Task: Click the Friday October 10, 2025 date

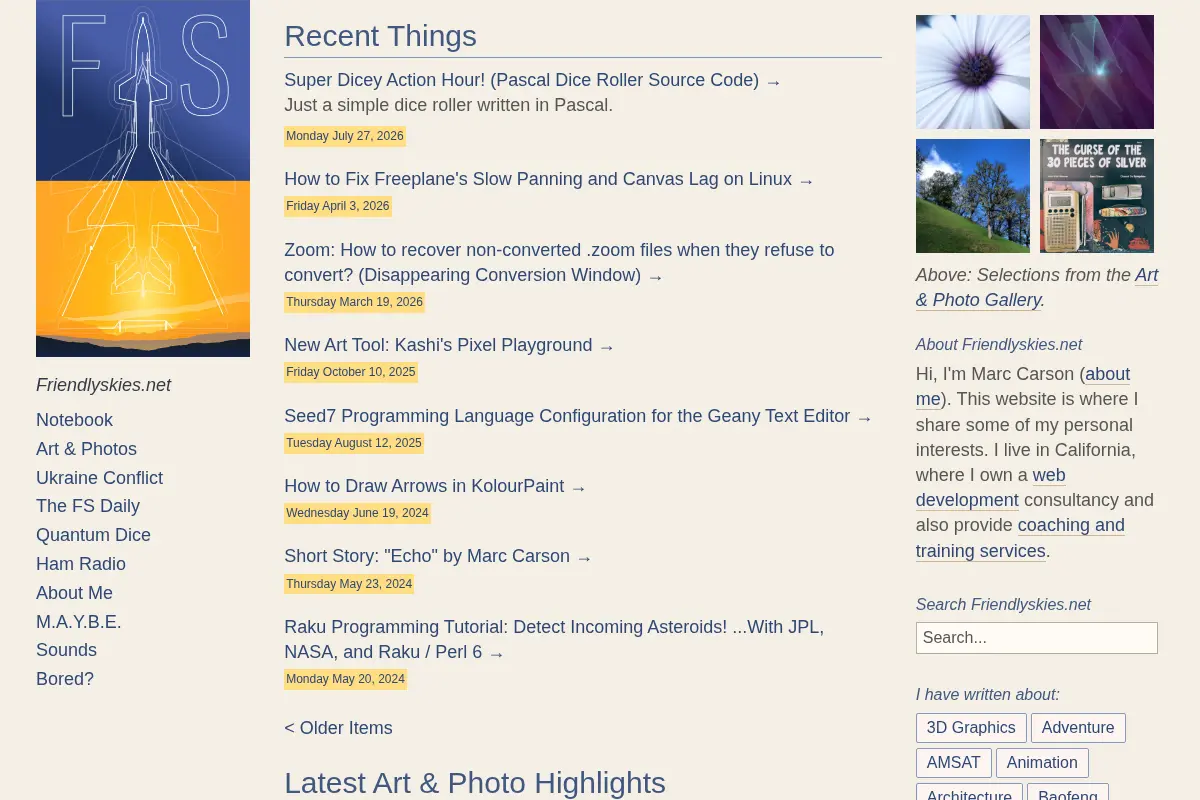Action: click(x=351, y=372)
